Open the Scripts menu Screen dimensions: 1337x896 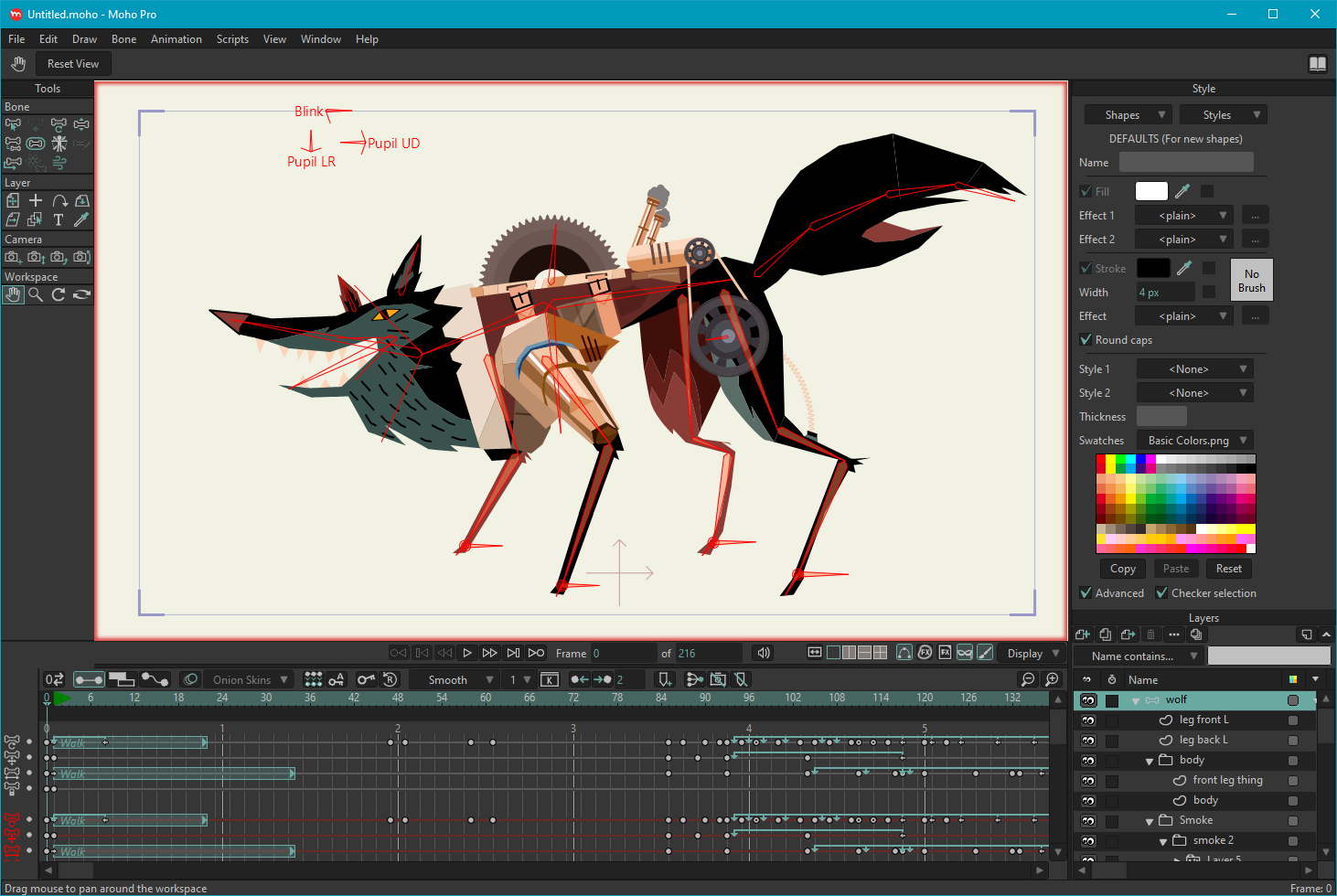tap(232, 39)
